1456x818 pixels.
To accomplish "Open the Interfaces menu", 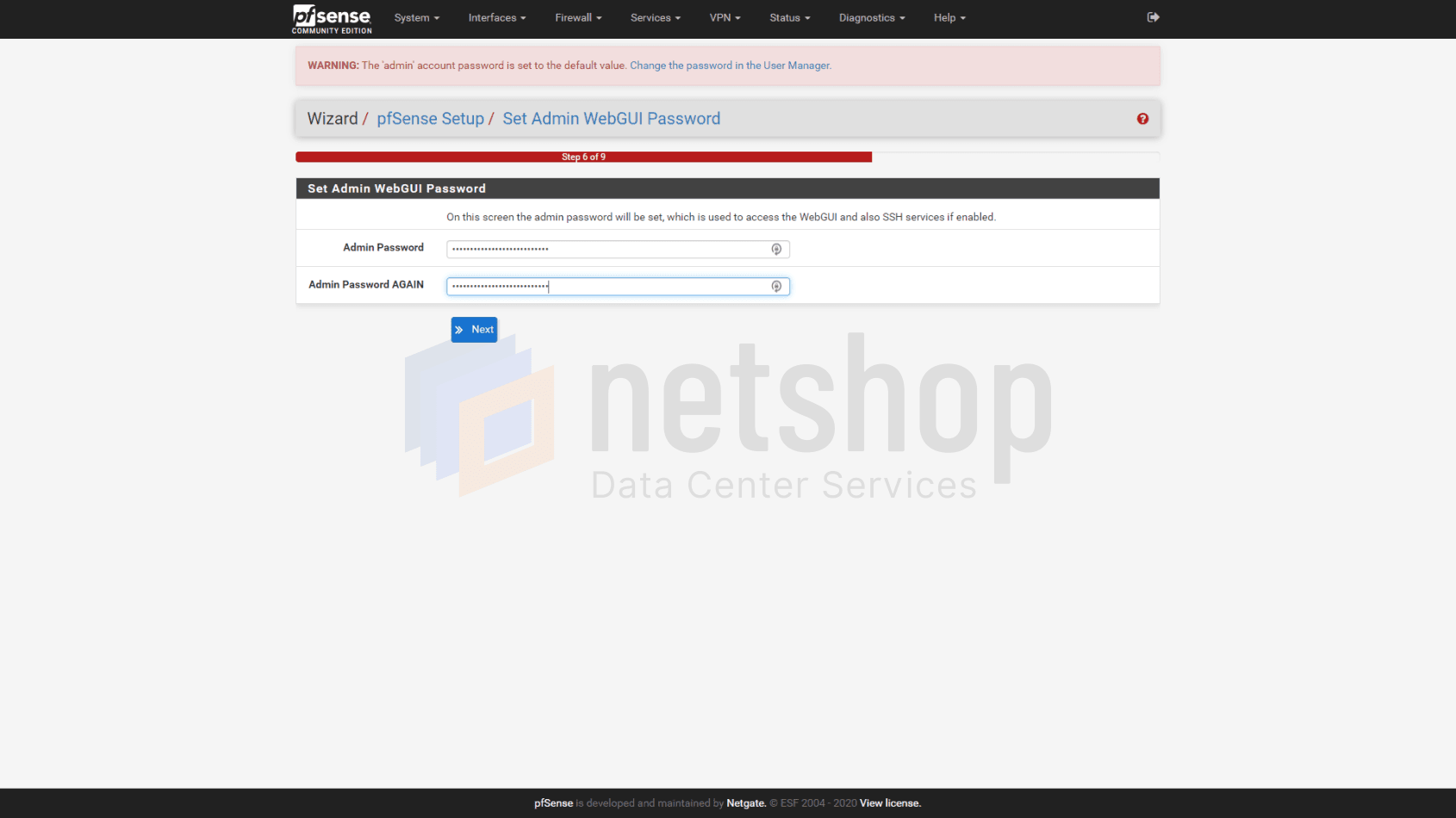I will coord(496,17).
